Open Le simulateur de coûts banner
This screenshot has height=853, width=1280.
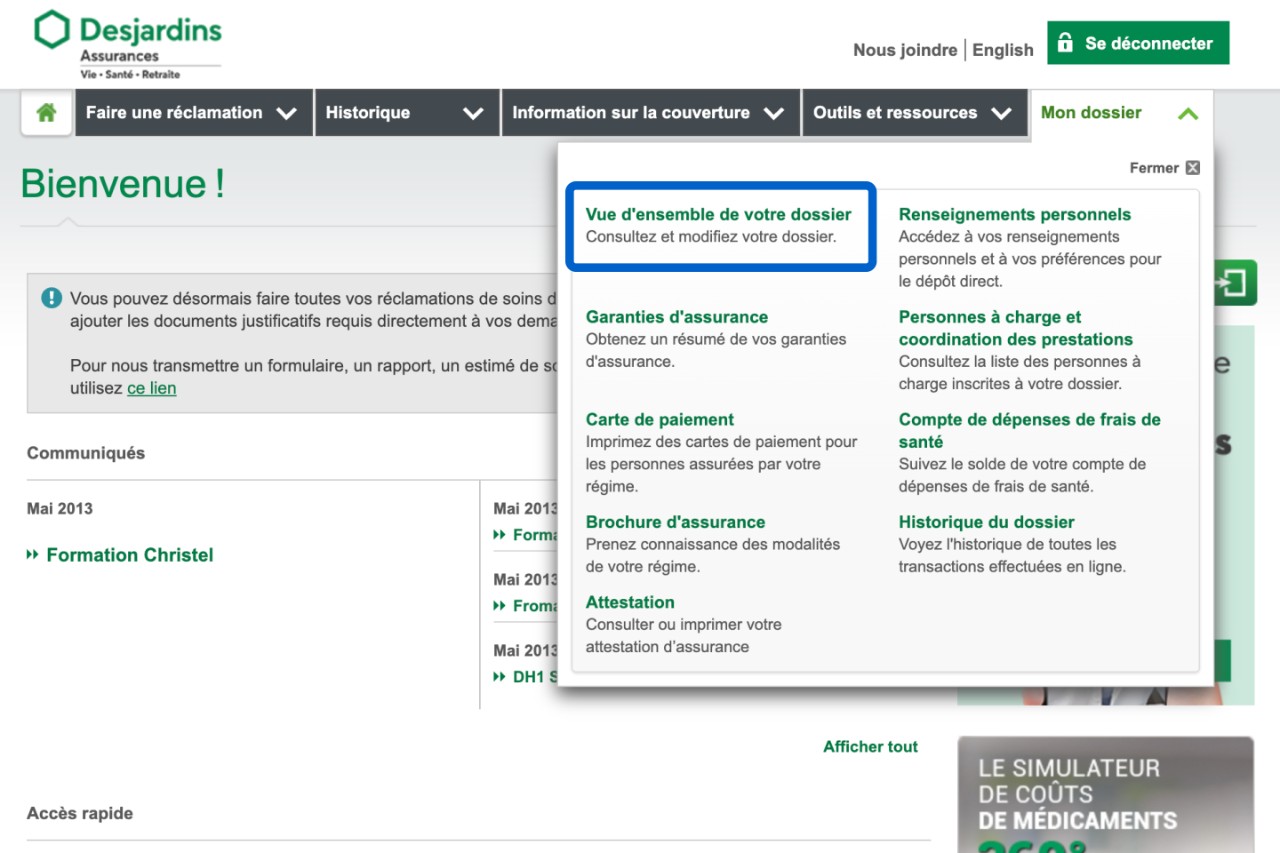pos(1105,795)
